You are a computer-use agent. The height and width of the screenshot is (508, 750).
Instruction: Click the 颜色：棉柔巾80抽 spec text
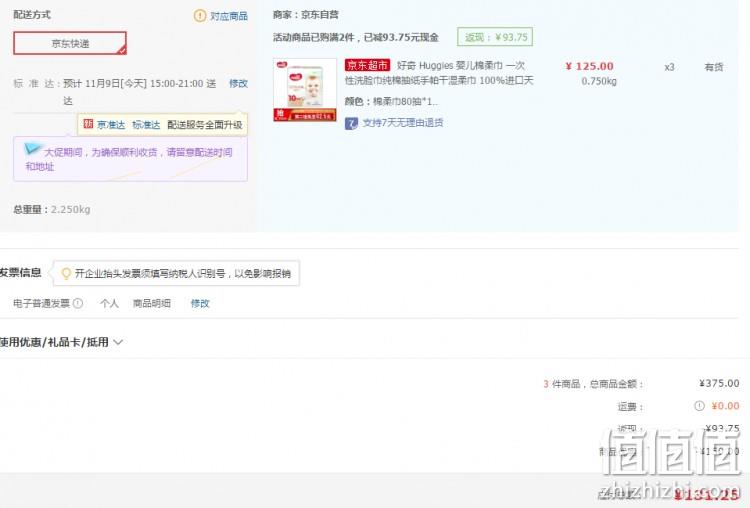pyautogui.click(x=391, y=101)
